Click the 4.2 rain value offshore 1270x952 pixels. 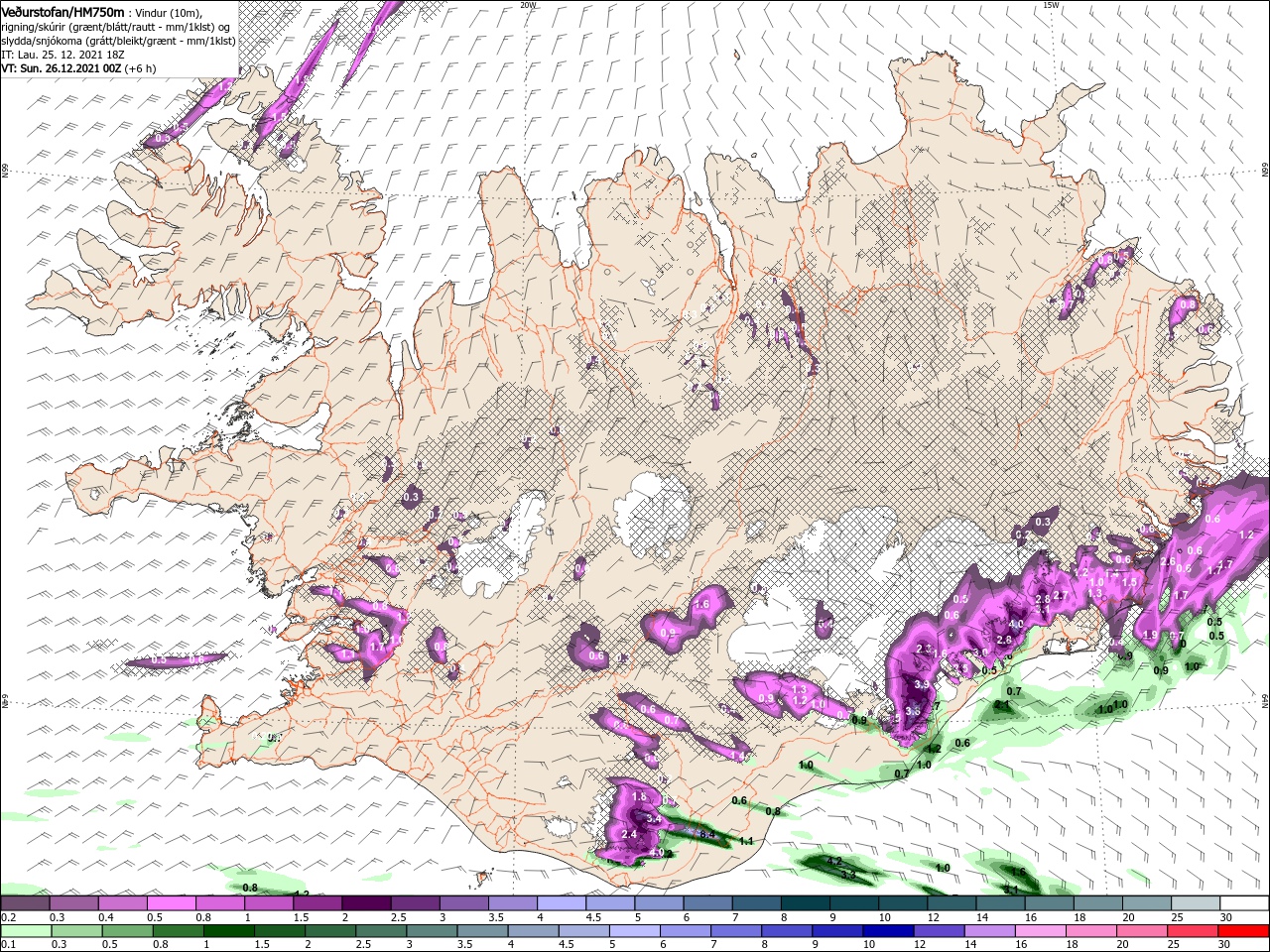pyautogui.click(x=834, y=861)
